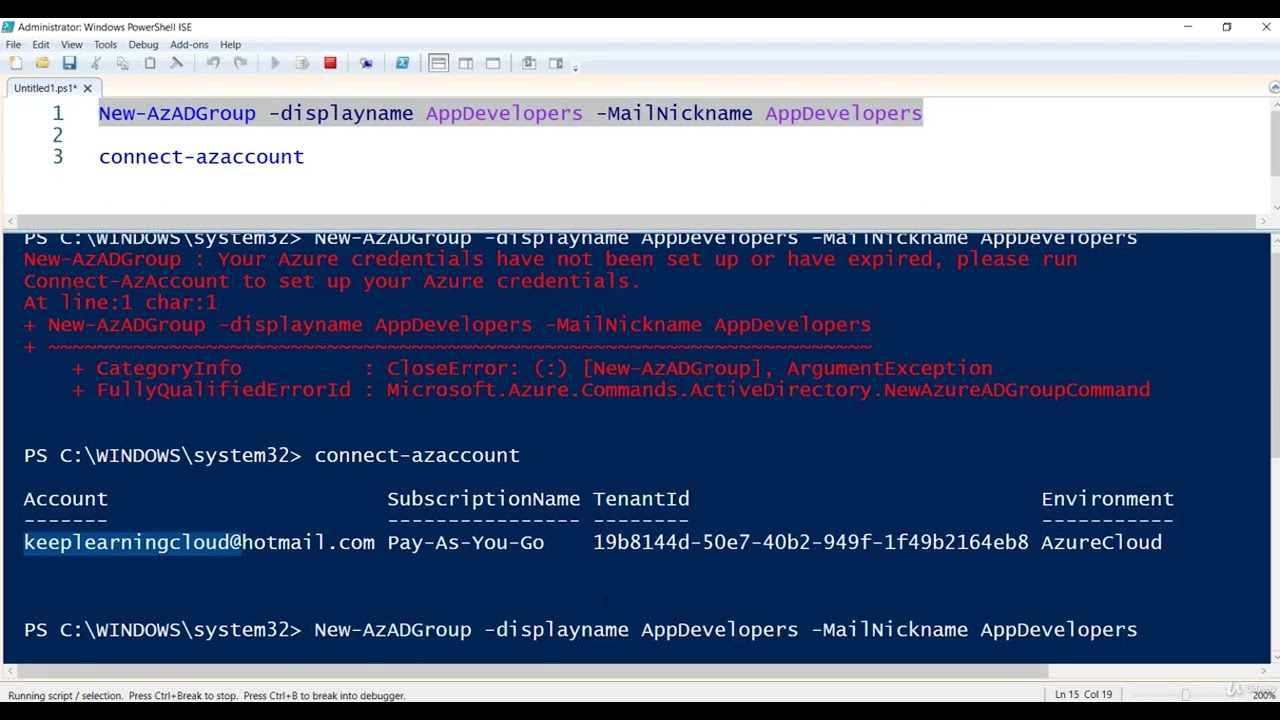
Task: Click the Pay-As-You-Go subscription name
Action: (x=466, y=542)
